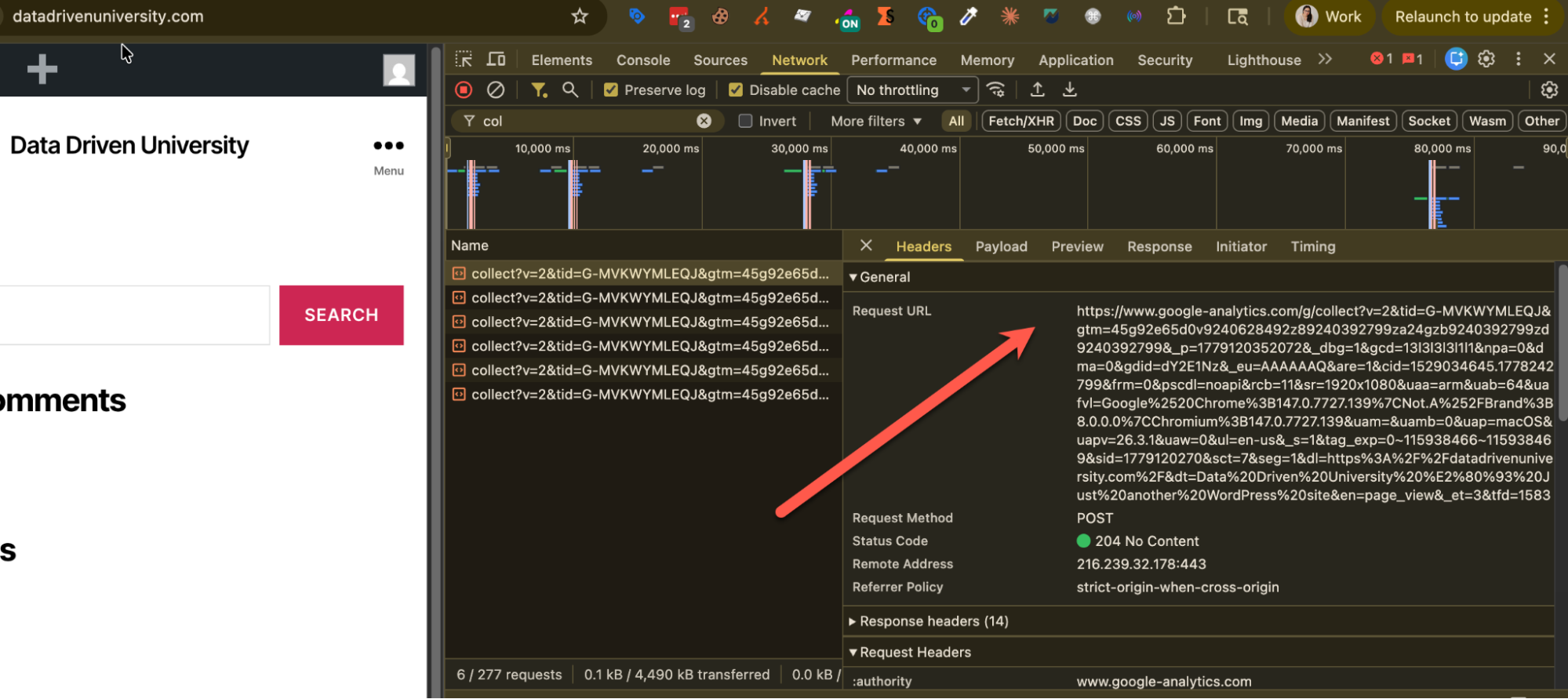
Task: Click the site search input field
Action: (133, 315)
